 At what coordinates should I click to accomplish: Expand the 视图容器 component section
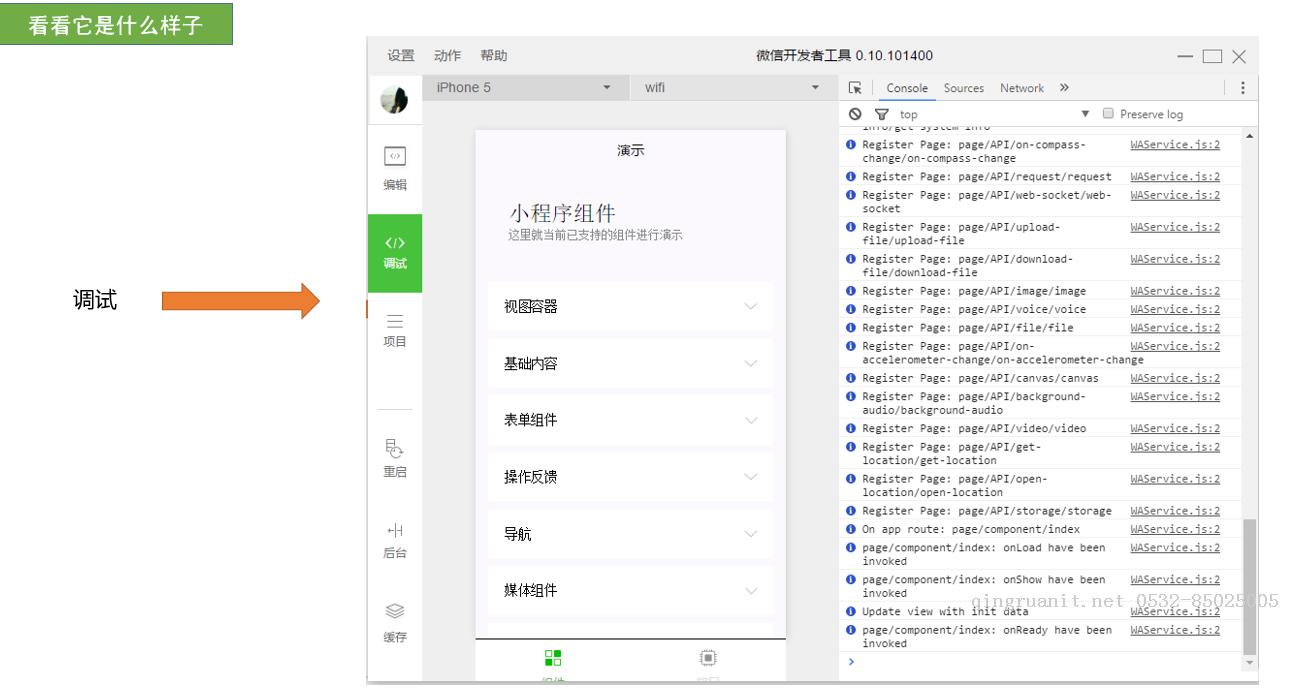(x=630, y=307)
